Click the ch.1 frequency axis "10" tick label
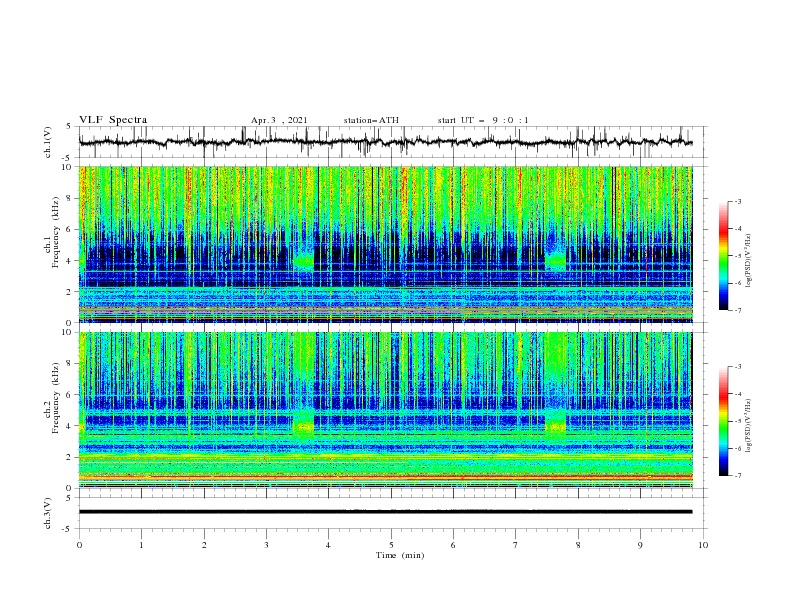 66,167
